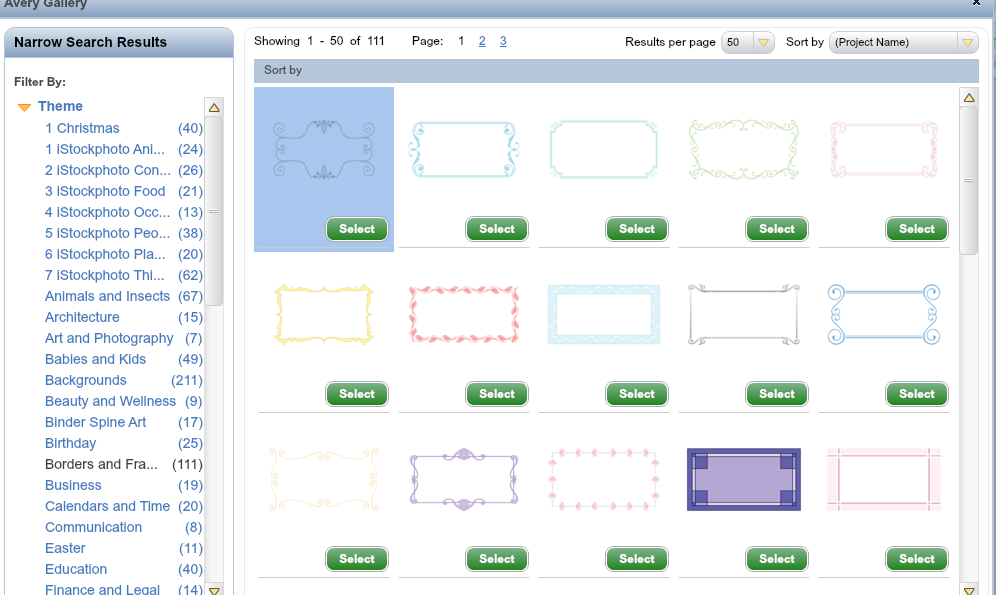
Task: Select the pink plaid-line frame
Action: pos(917,559)
